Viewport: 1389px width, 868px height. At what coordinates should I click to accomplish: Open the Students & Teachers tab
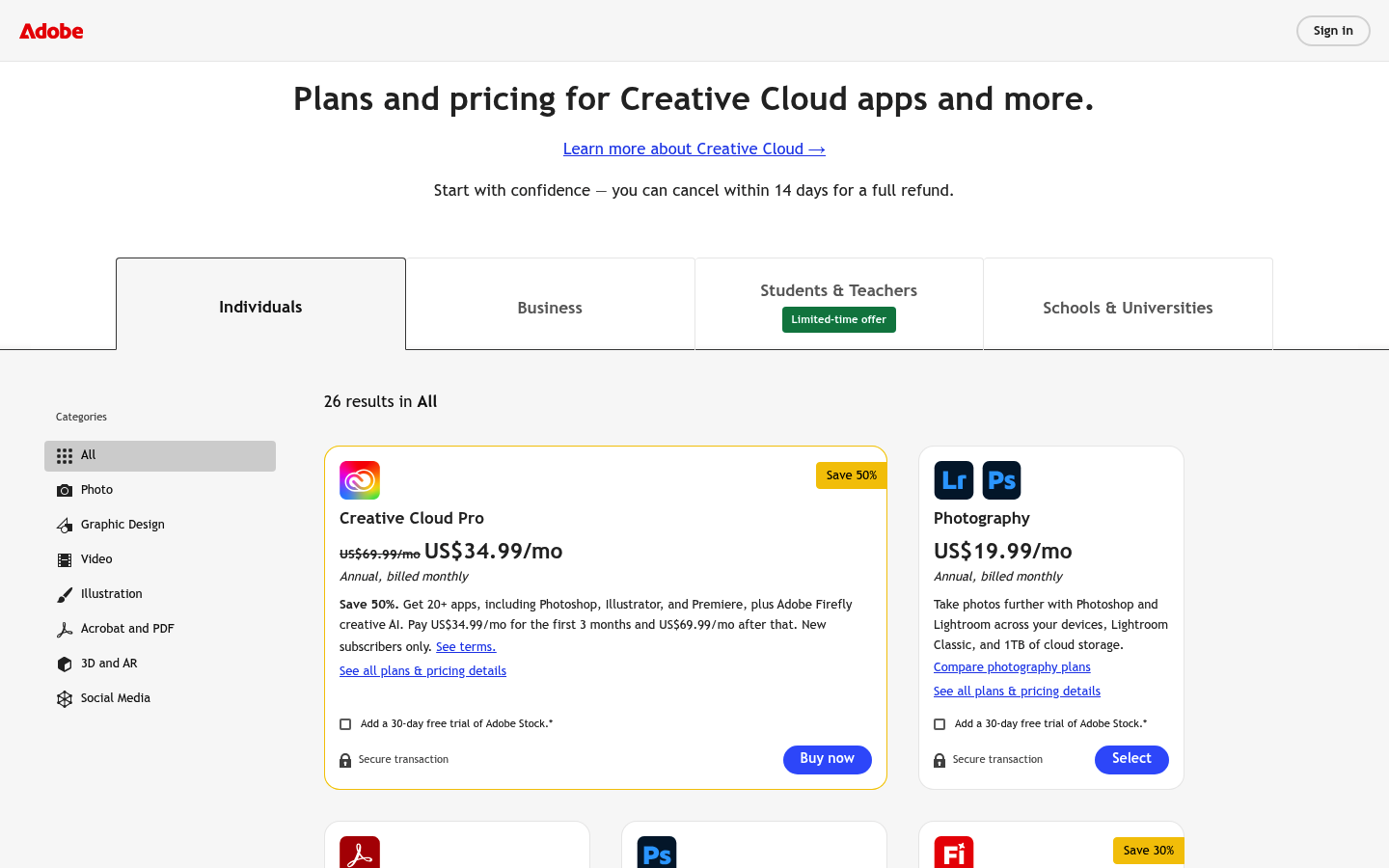coord(839,304)
